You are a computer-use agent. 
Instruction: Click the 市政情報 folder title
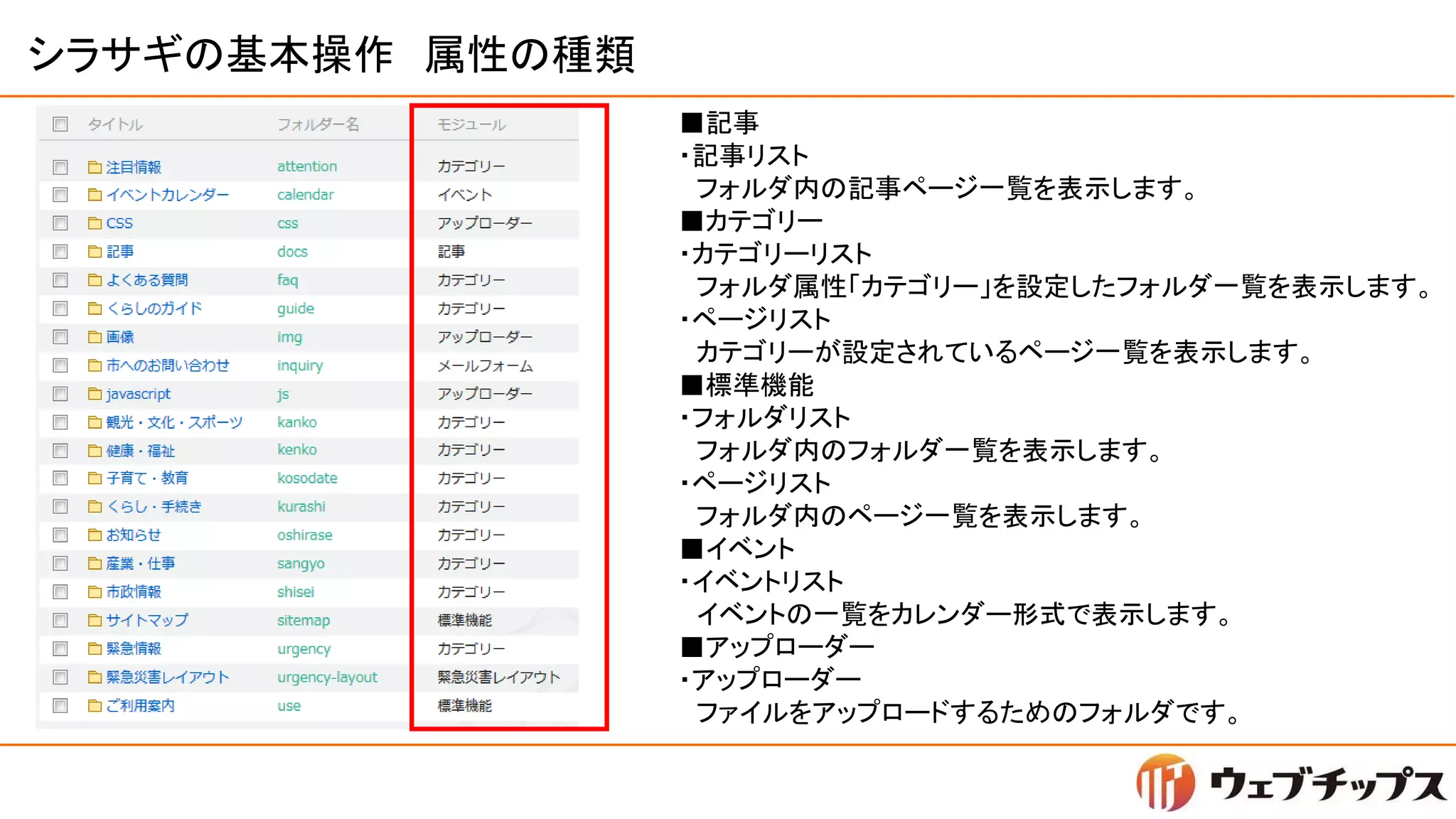[134, 592]
